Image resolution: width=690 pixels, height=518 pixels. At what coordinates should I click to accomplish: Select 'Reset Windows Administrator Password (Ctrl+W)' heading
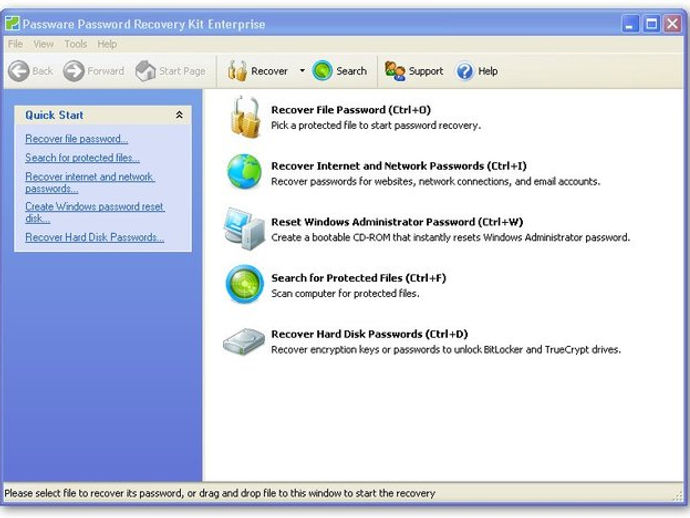click(397, 222)
